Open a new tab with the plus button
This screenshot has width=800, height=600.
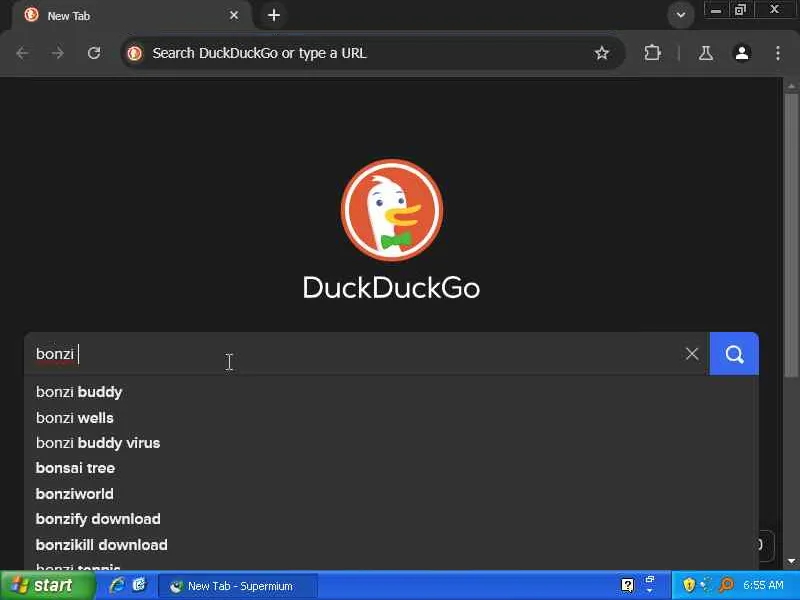(x=274, y=15)
